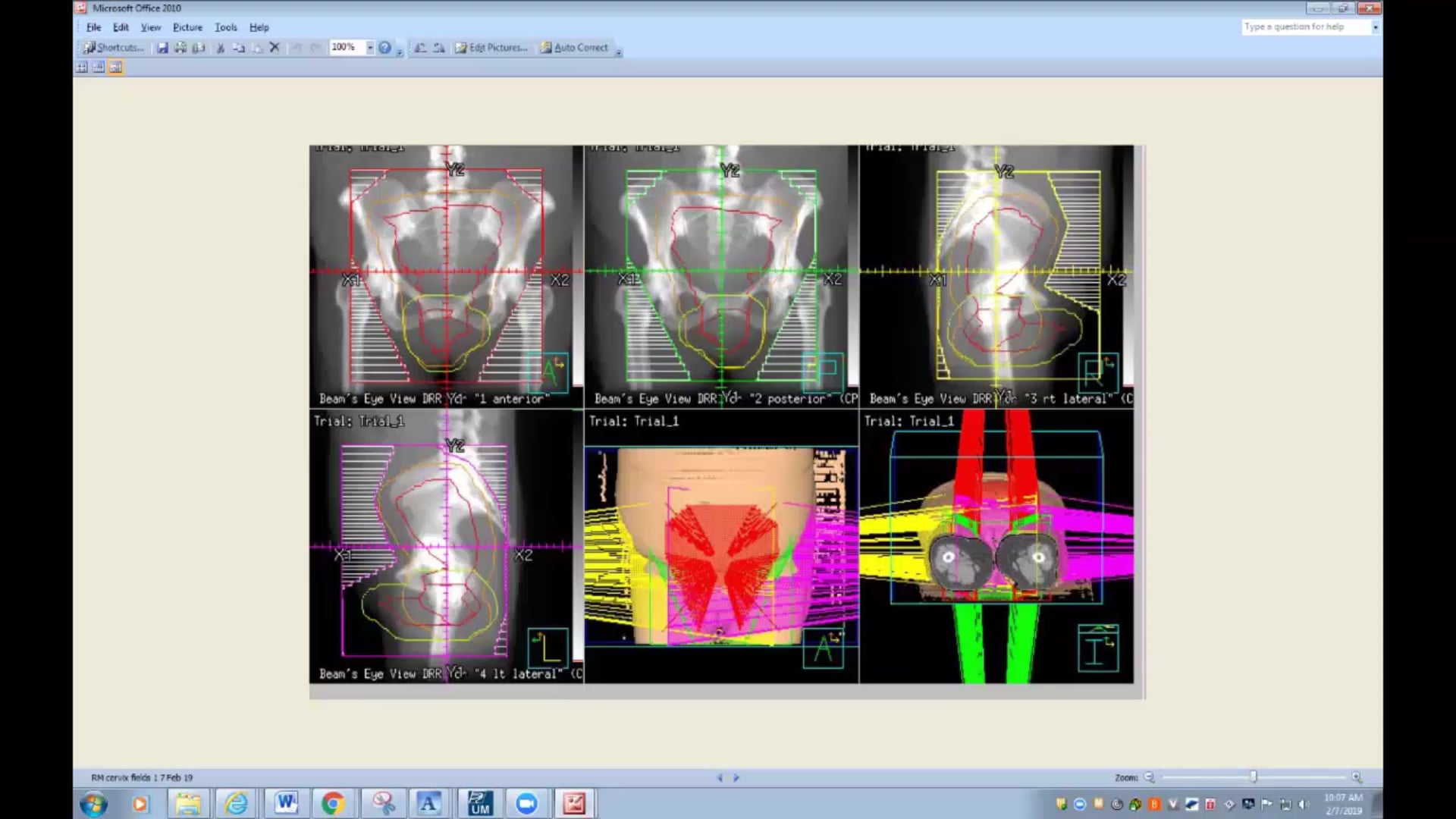Enable Single Picture view mode
Viewport: 1456px width, 819px height.
115,67
